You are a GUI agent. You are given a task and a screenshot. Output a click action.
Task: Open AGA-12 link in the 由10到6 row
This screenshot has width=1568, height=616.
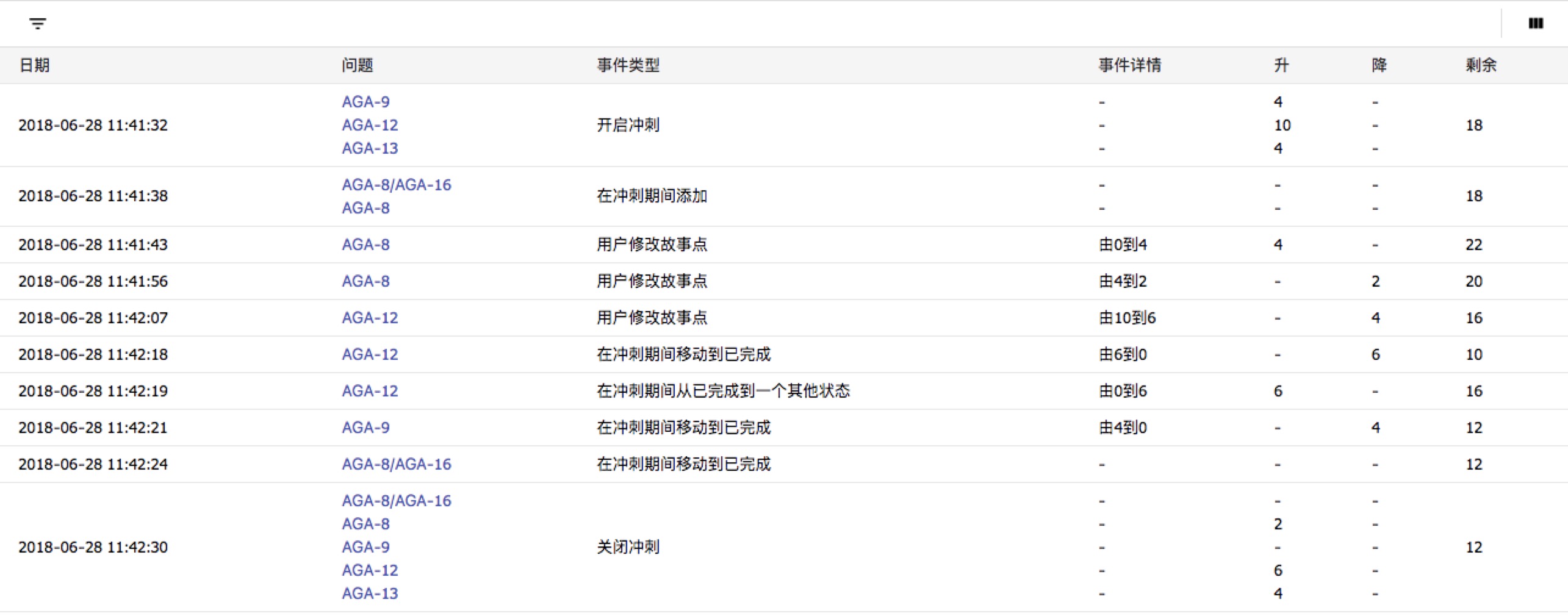[x=370, y=318]
